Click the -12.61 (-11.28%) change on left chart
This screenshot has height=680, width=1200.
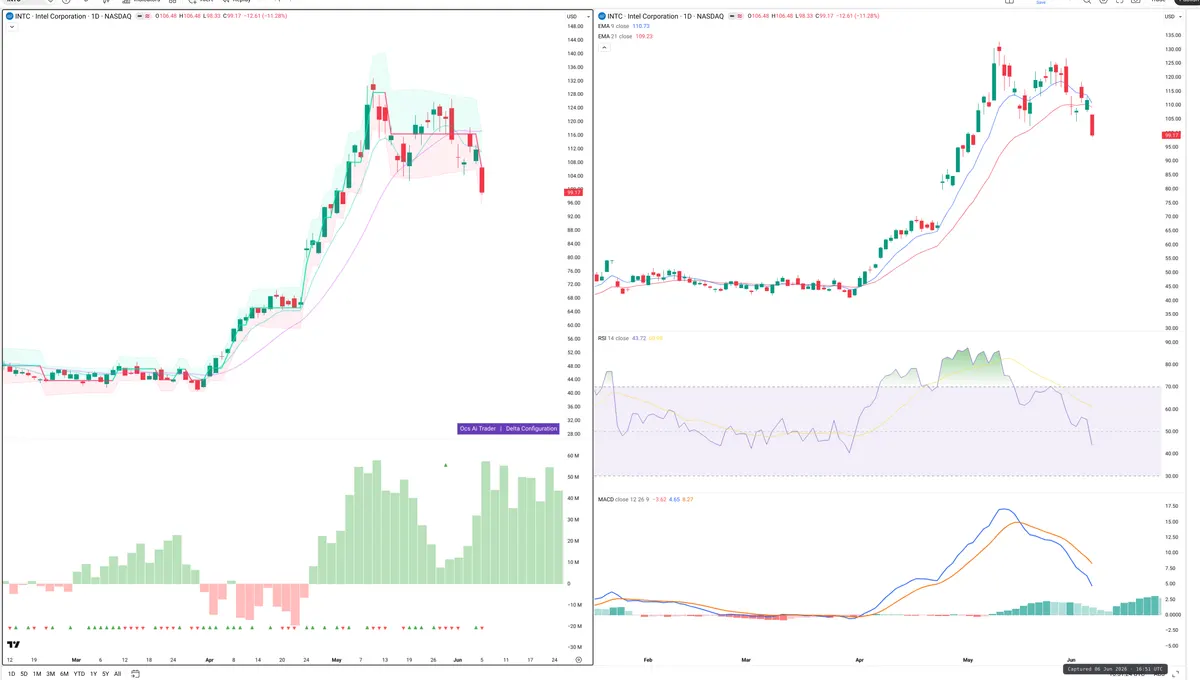(x=268, y=17)
